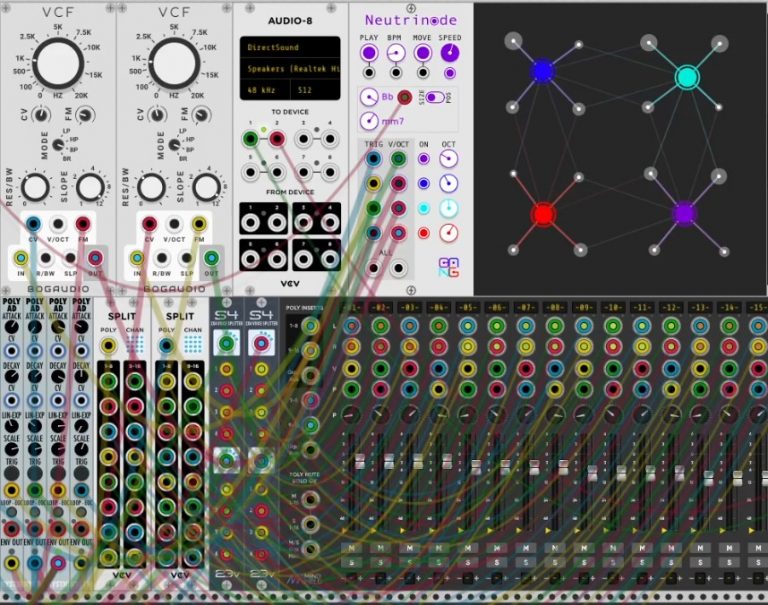Click AUDIO-8 To Device jack 2
Image resolution: width=768 pixels, height=605 pixels.
[x=277, y=139]
